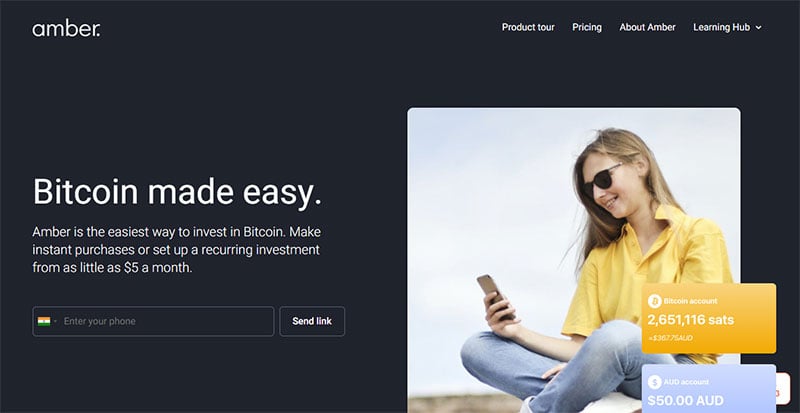
Task: Click the amber logo in header
Action: click(66, 29)
